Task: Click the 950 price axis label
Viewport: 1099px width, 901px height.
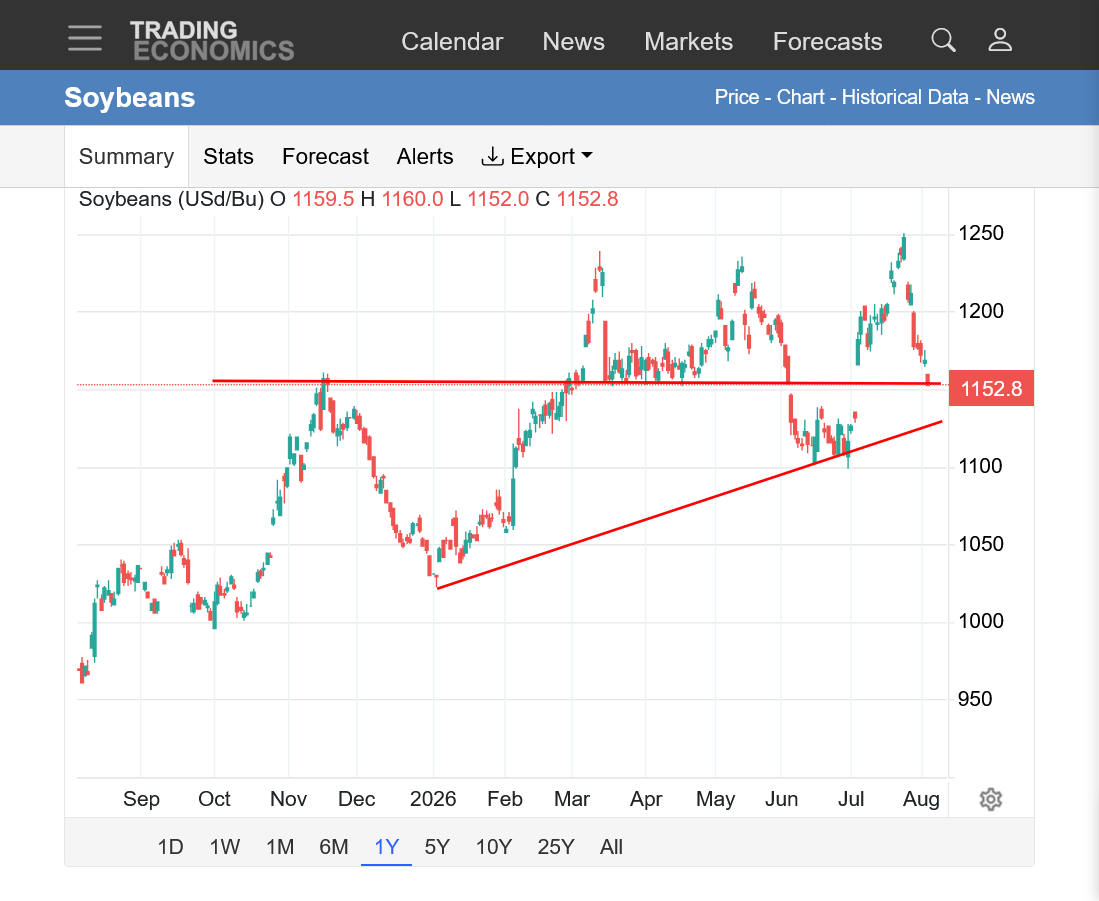Action: (x=974, y=699)
